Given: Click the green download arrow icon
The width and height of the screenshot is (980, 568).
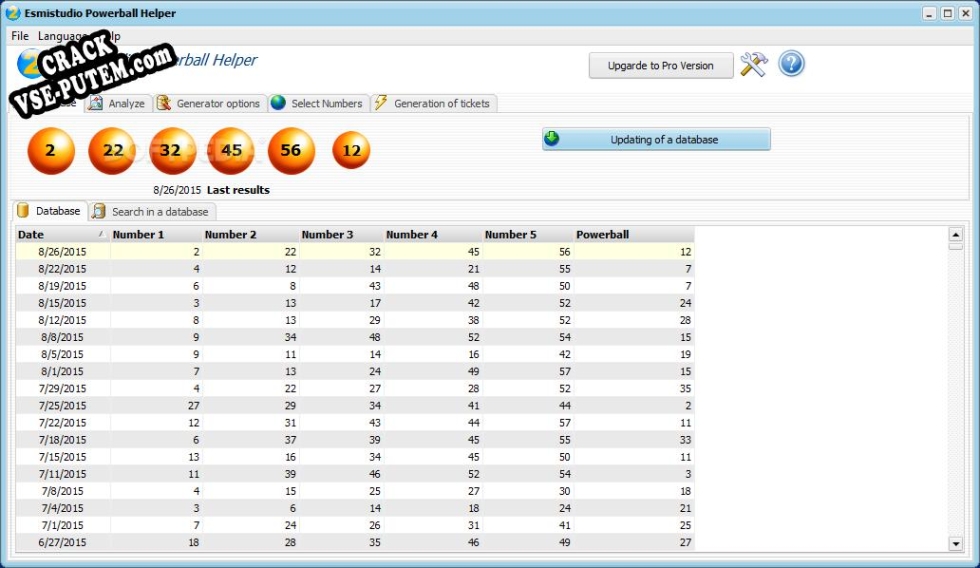Looking at the screenshot, I should (552, 138).
